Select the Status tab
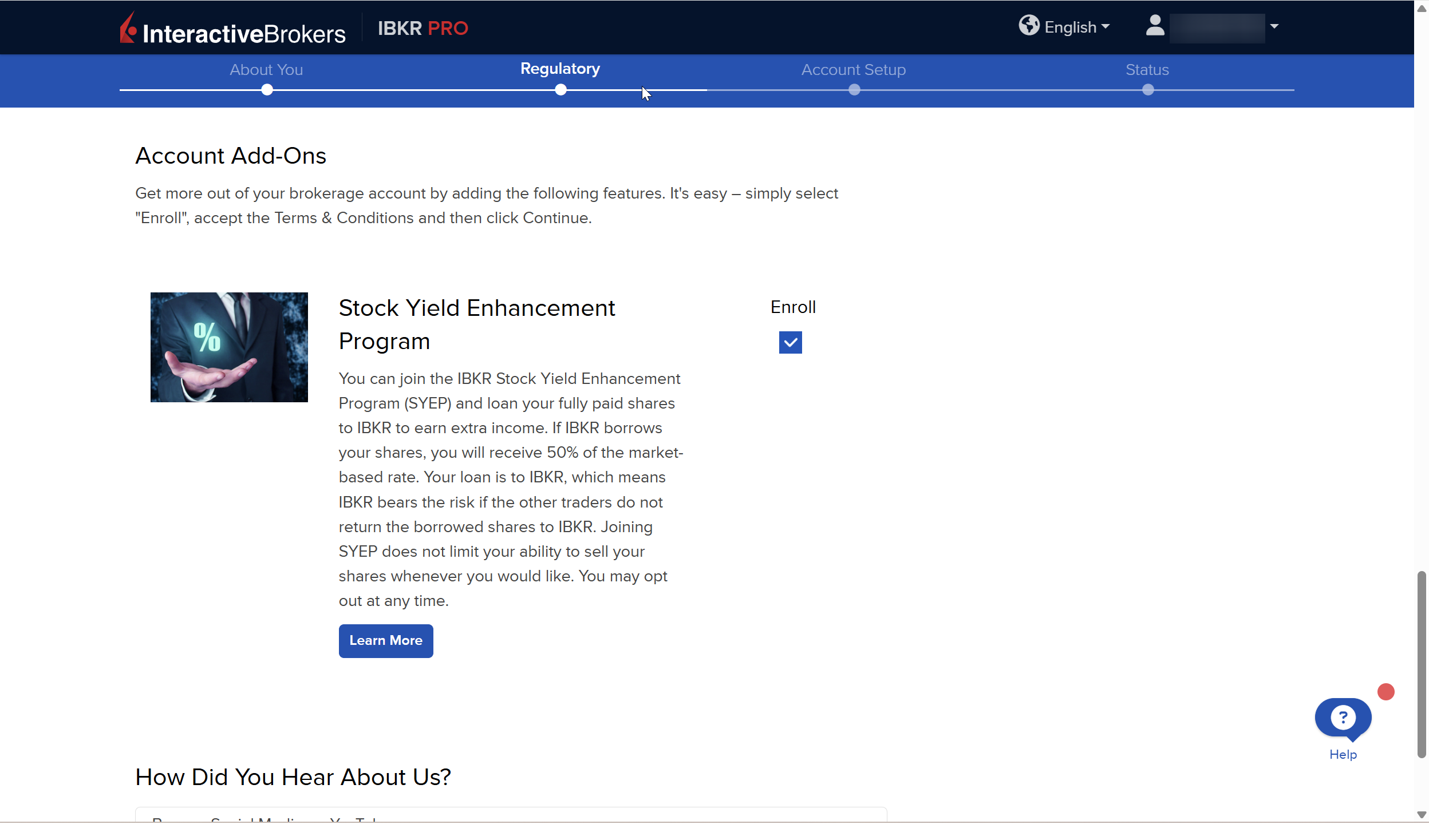 tap(1147, 70)
